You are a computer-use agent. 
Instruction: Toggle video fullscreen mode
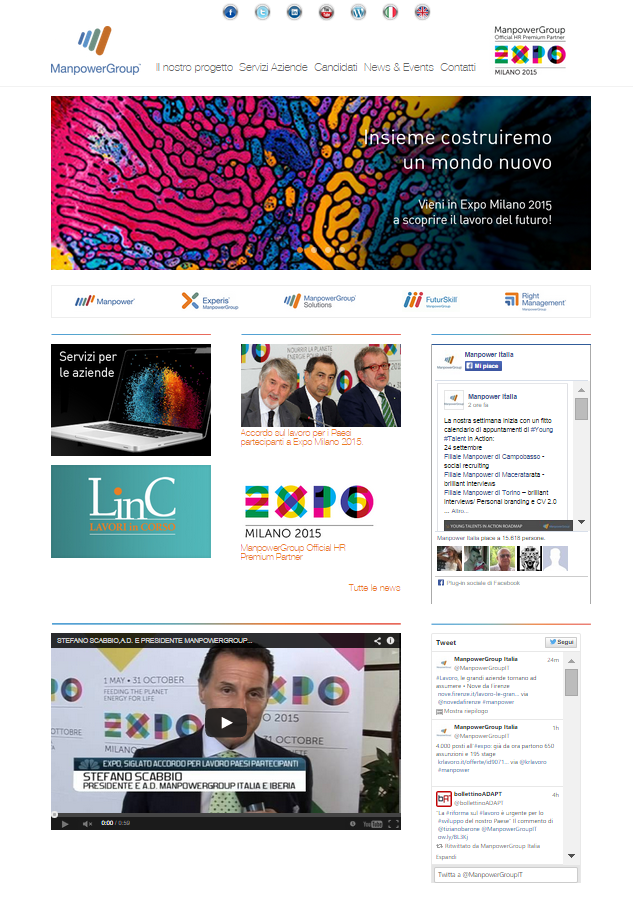(393, 823)
